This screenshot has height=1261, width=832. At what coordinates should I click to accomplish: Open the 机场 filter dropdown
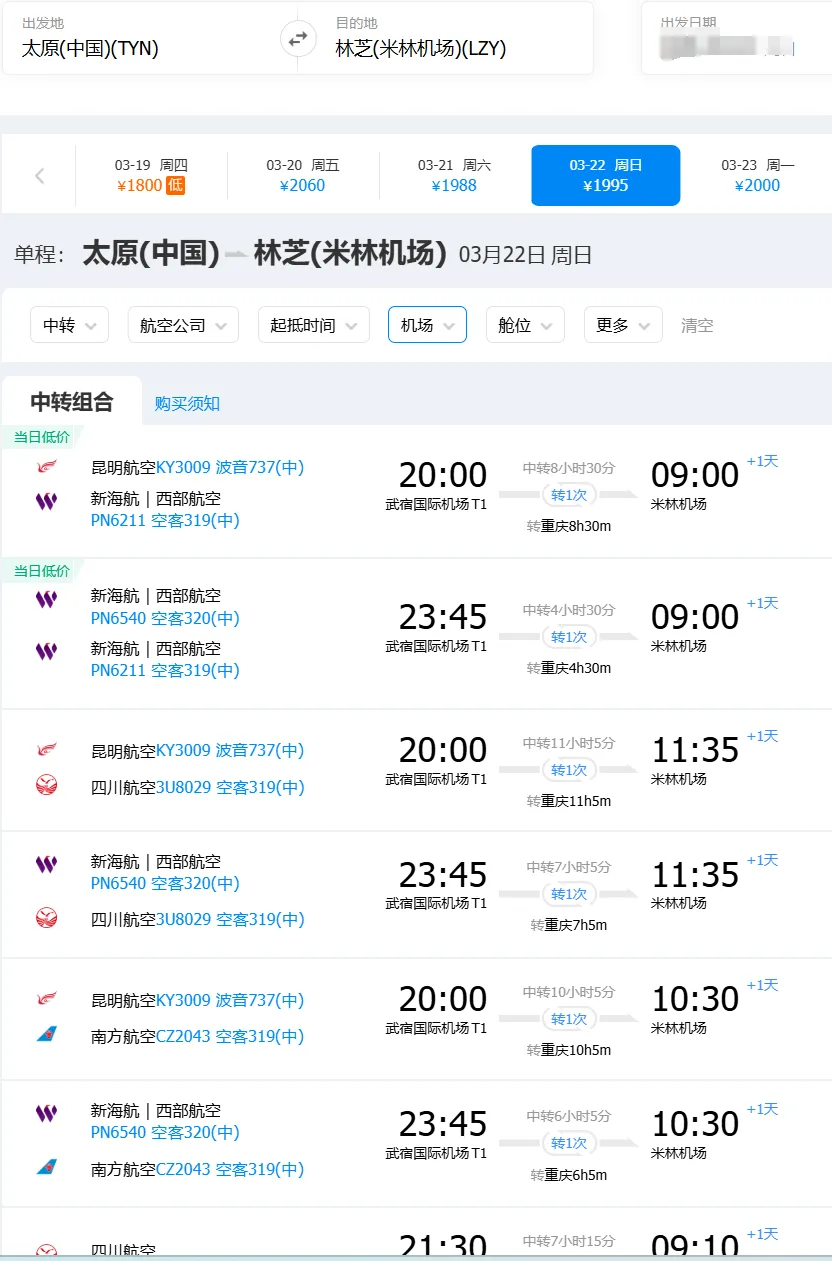(427, 325)
